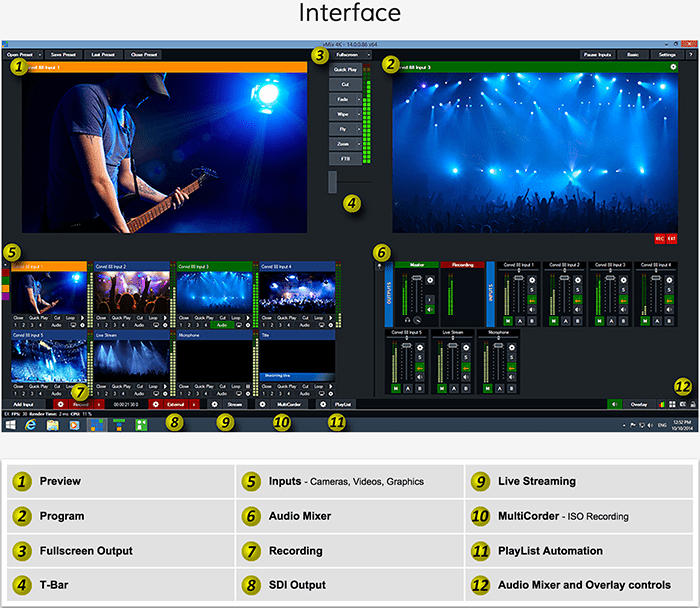Expand the Fullscreen dropdown arrow

[368, 54]
